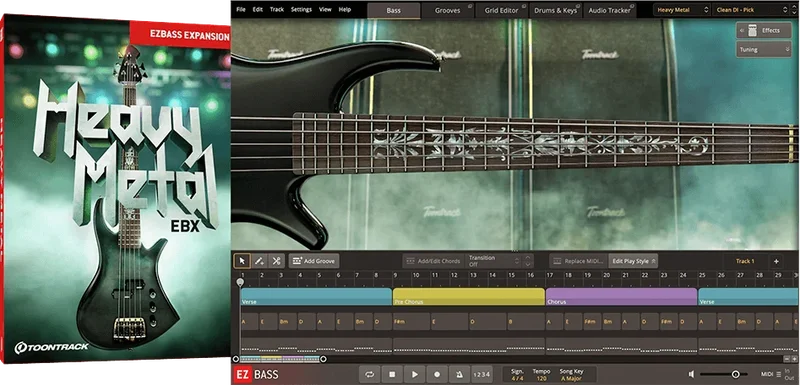800x385 pixels.
Task: Click the Tempo 120 value
Action: coord(541,378)
